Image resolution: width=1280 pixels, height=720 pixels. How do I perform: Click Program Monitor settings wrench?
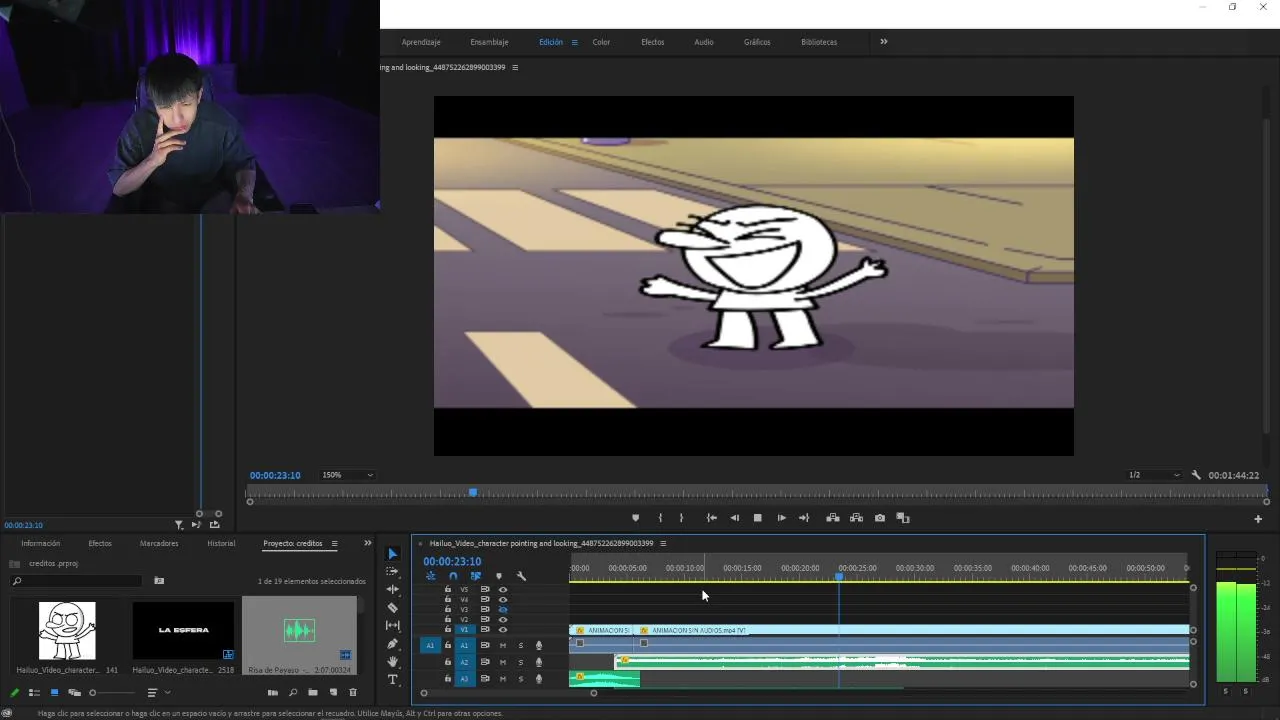pyautogui.click(x=1196, y=475)
